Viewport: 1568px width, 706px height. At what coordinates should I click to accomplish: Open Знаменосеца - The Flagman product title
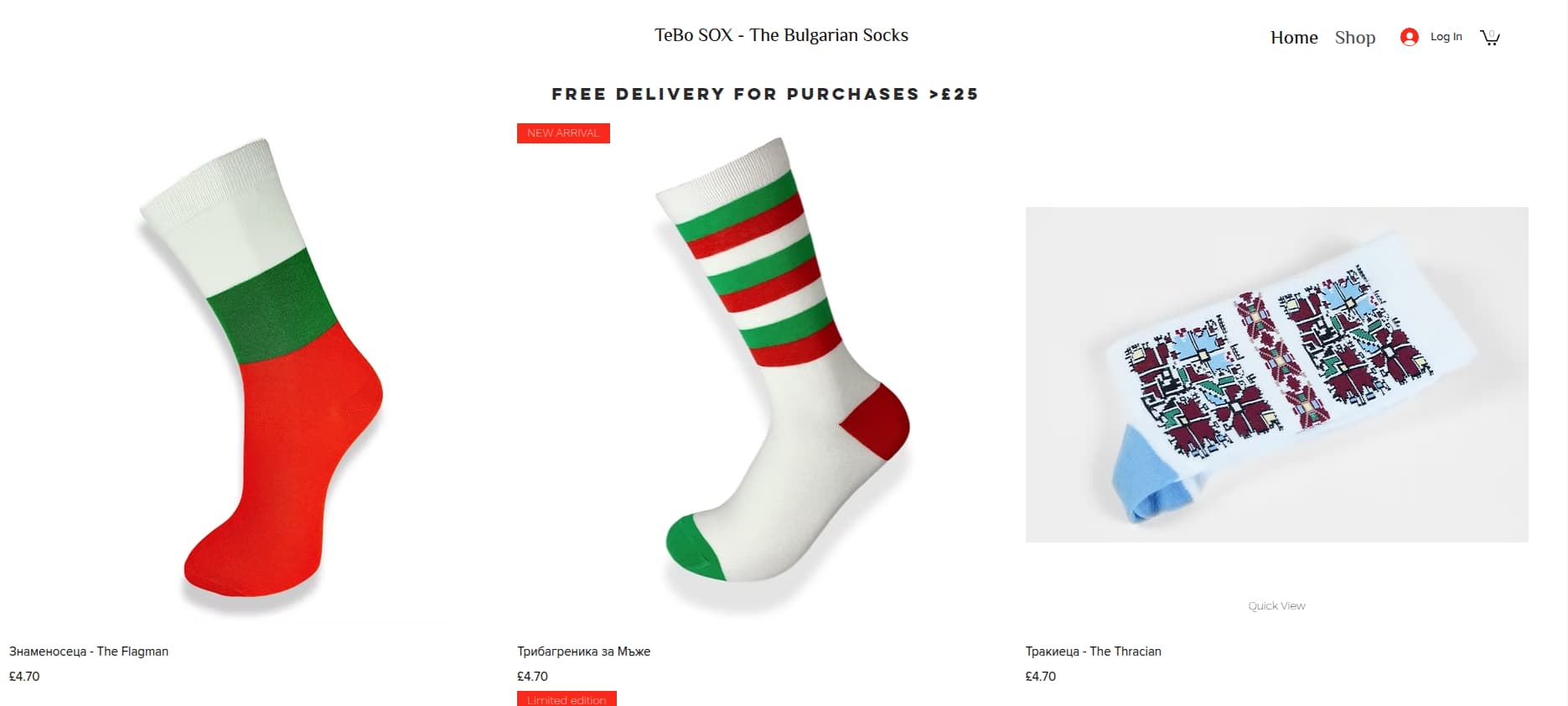click(89, 651)
